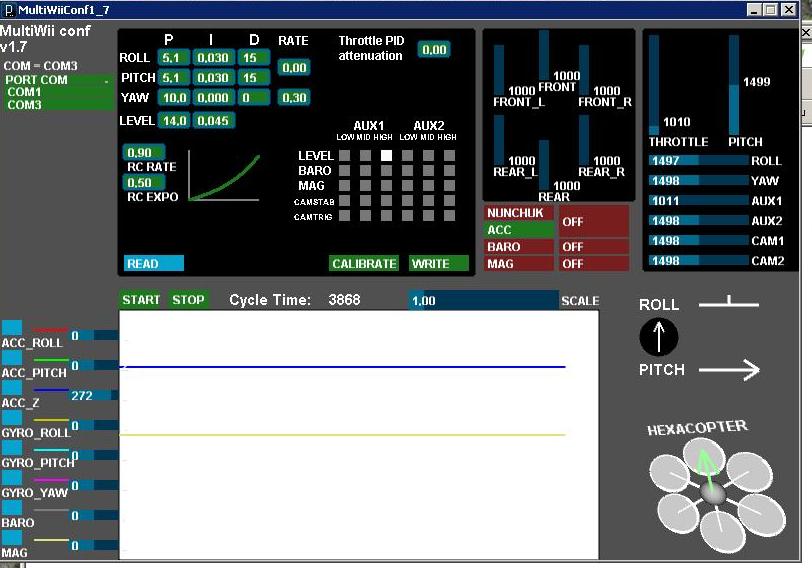Click the YAW channel slider bar
This screenshot has width=812, height=568.
[699, 181]
